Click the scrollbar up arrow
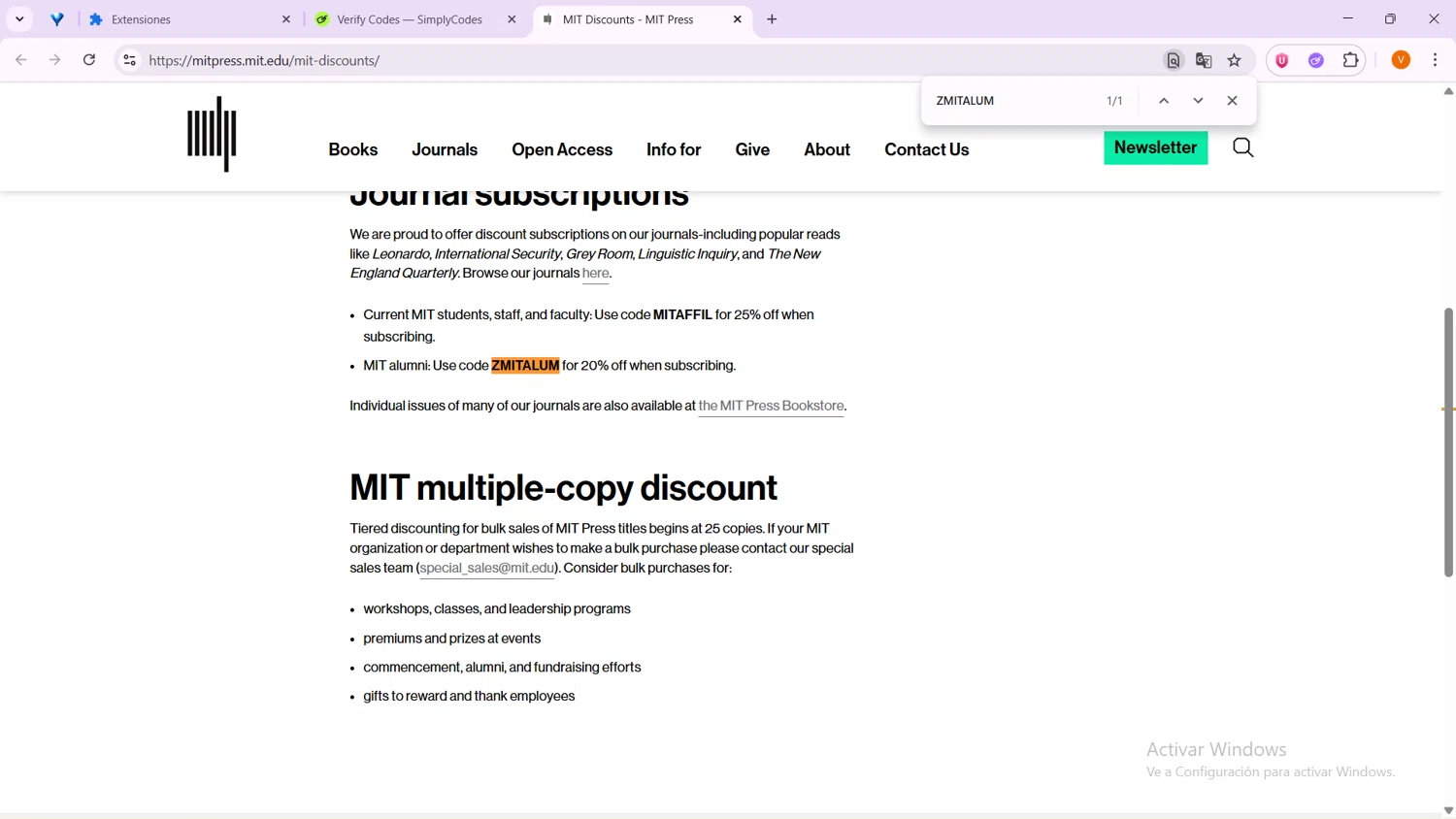The image size is (1456, 819). 1448,91
